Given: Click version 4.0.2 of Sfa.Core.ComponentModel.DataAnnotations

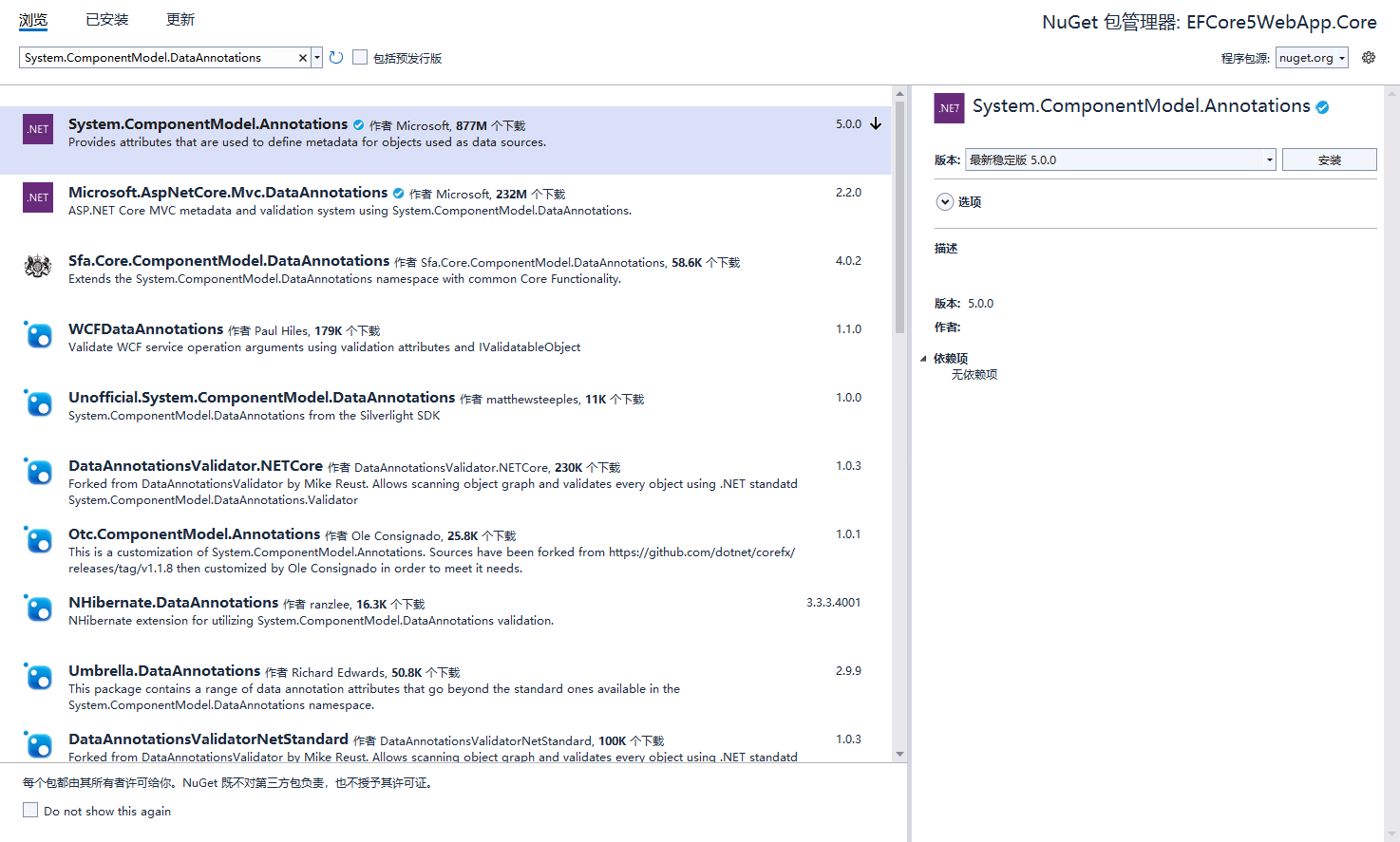Looking at the screenshot, I should click(x=848, y=261).
